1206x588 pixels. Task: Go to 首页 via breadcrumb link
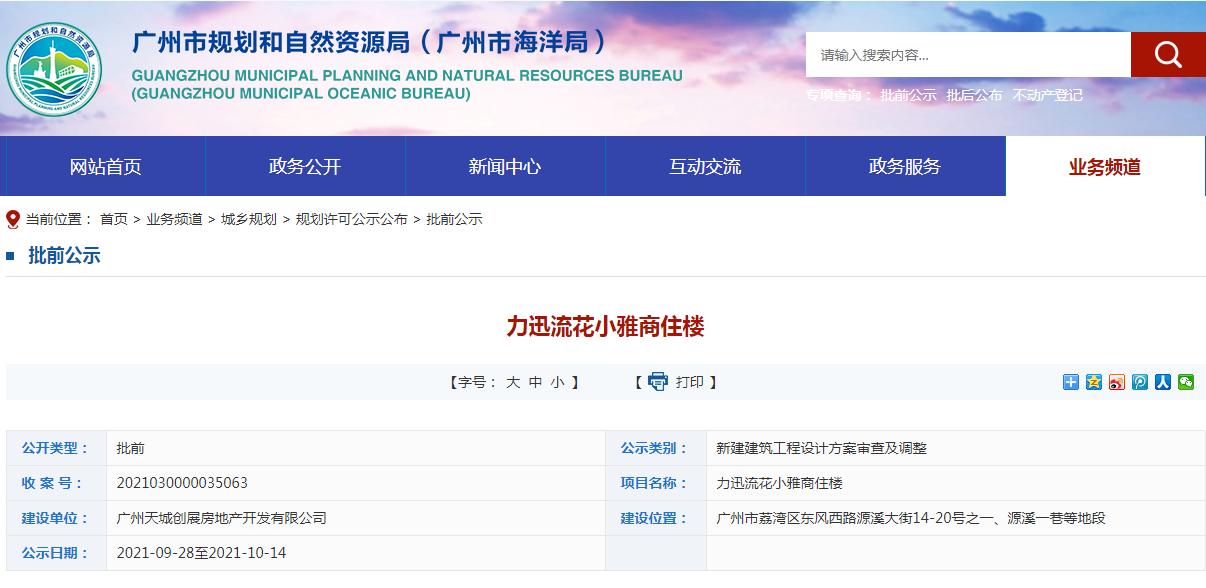115,218
